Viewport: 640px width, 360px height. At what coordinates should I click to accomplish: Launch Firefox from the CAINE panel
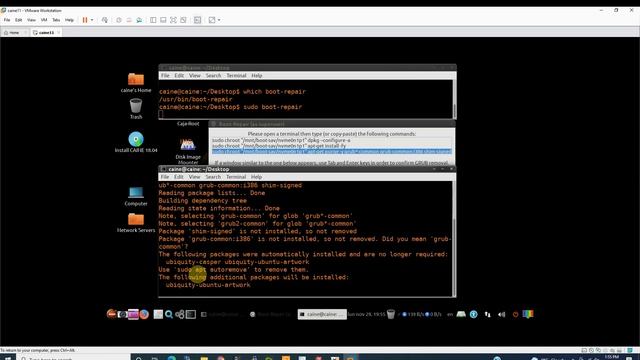pos(144,314)
